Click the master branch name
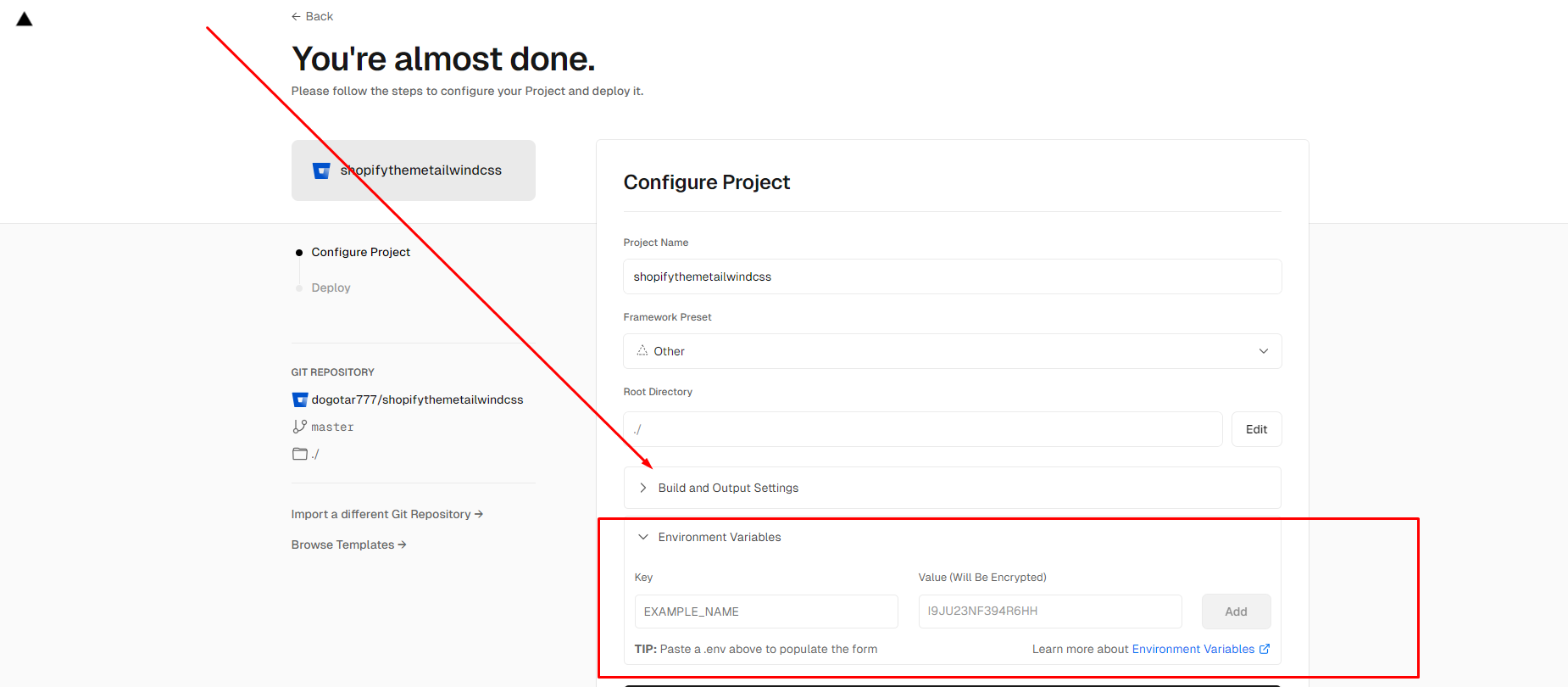The height and width of the screenshot is (687, 1568). click(332, 427)
